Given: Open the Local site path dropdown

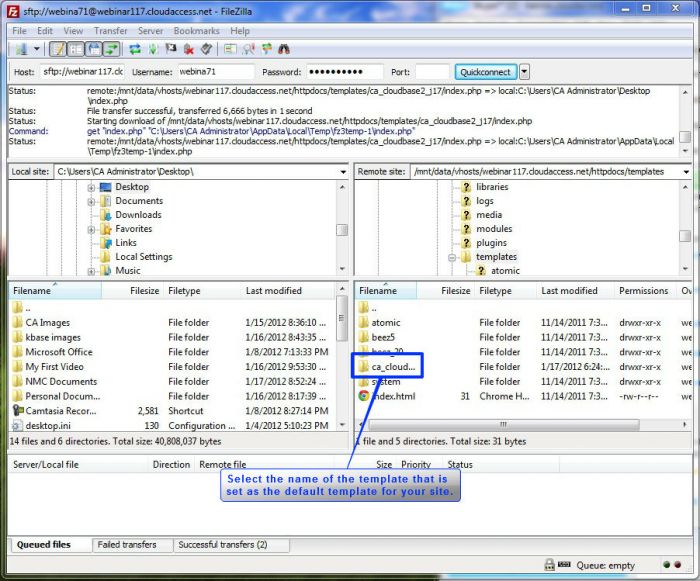Looking at the screenshot, I should tap(343, 172).
